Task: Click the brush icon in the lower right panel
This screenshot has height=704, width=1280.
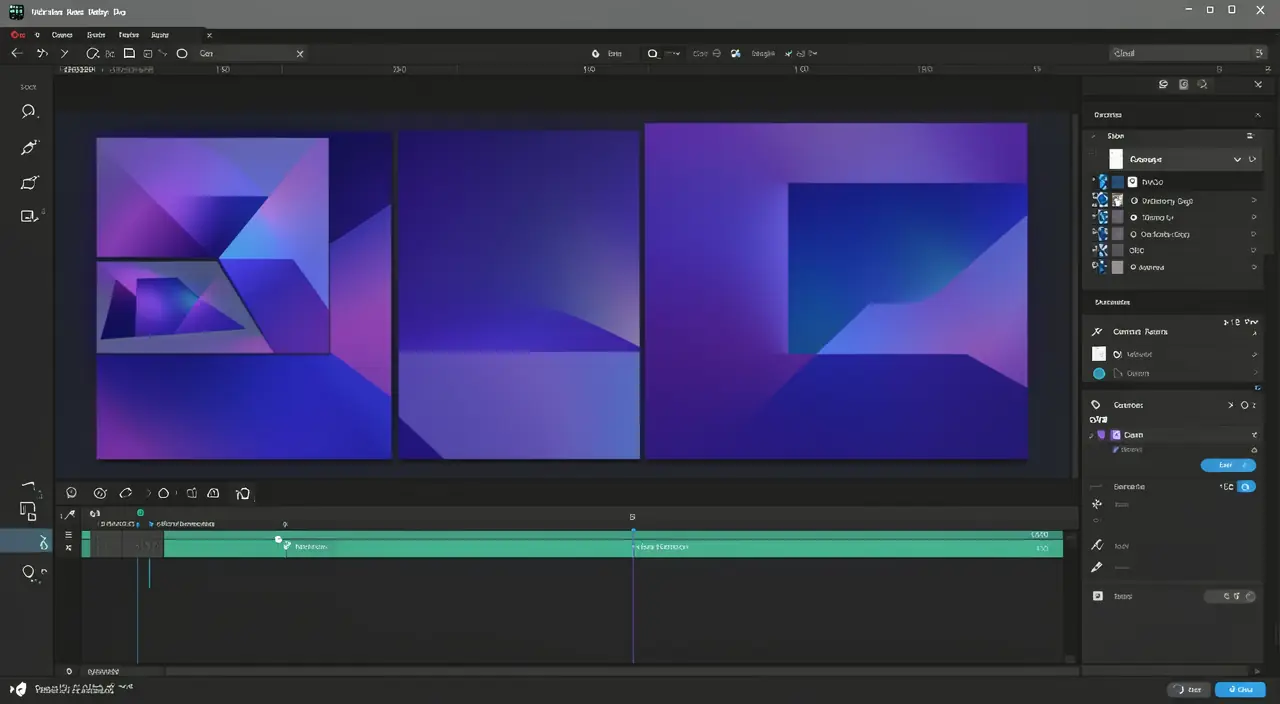Action: [x=1097, y=546]
